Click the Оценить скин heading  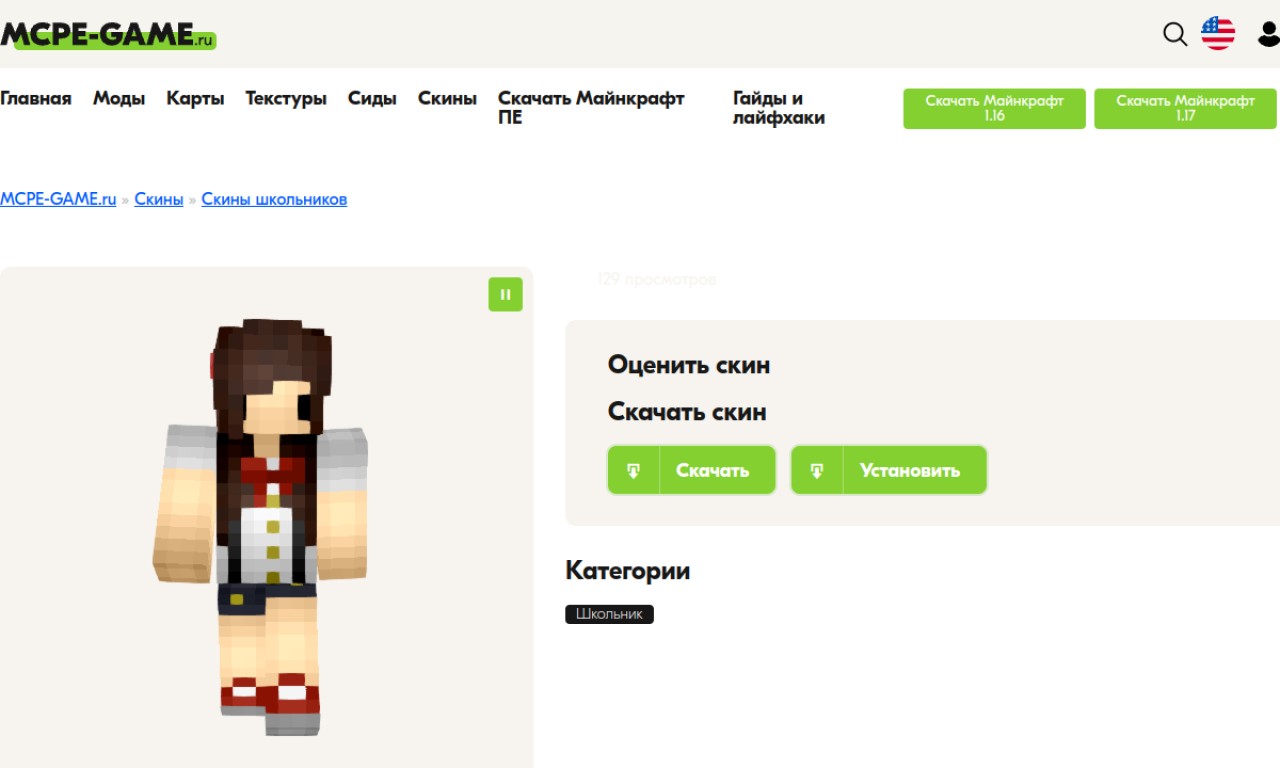pyautogui.click(x=689, y=365)
